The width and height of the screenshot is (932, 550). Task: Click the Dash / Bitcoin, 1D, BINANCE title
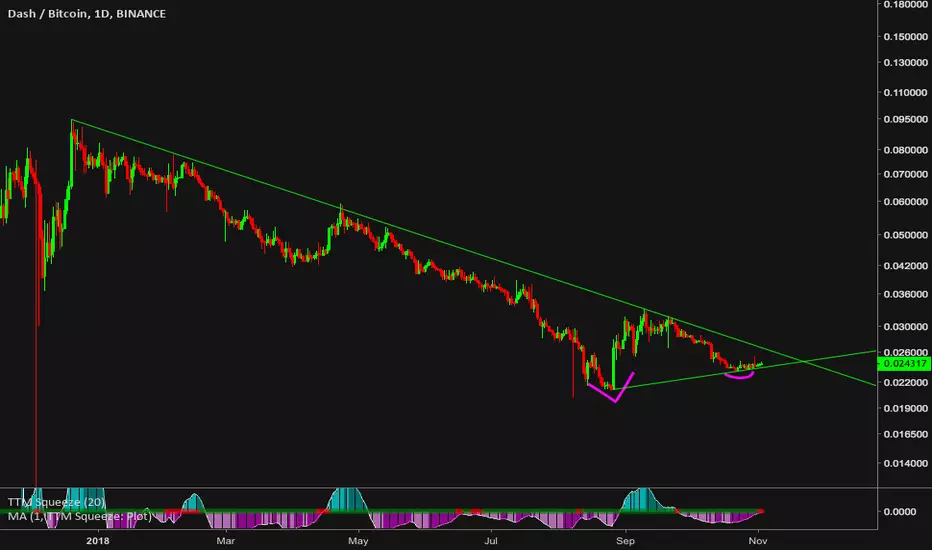(x=87, y=14)
